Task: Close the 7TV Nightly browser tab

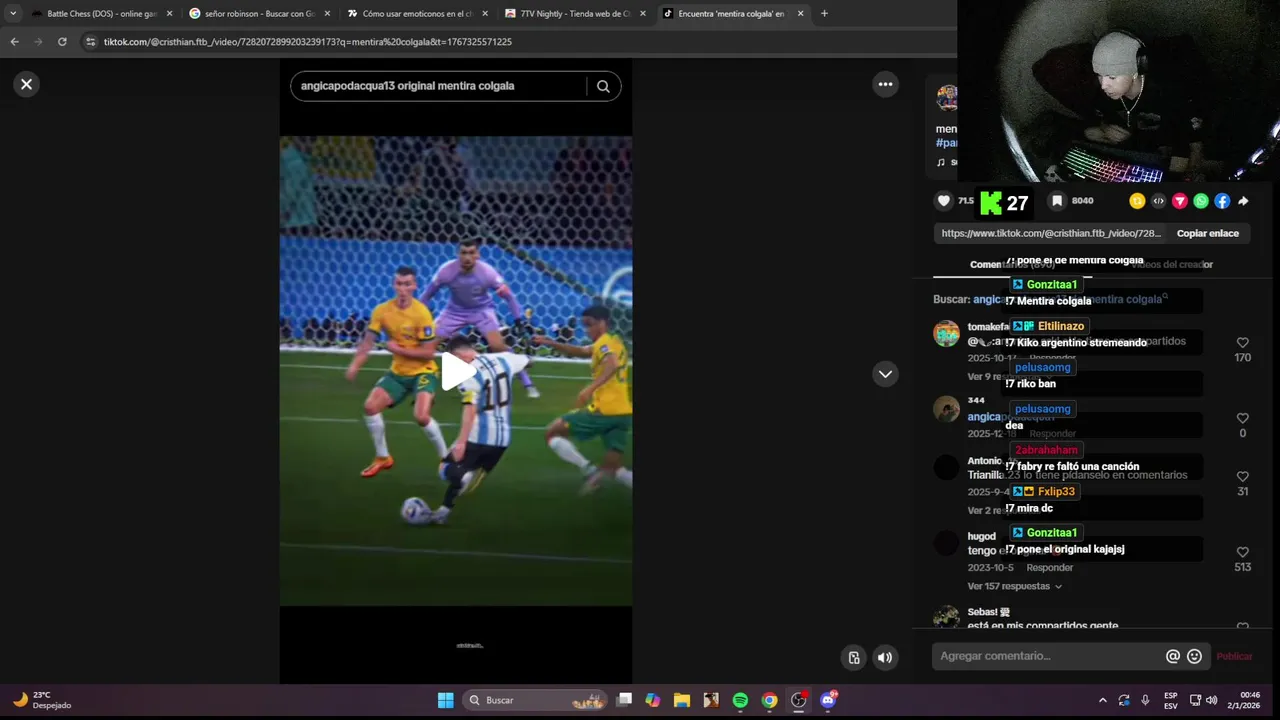Action: point(642,14)
